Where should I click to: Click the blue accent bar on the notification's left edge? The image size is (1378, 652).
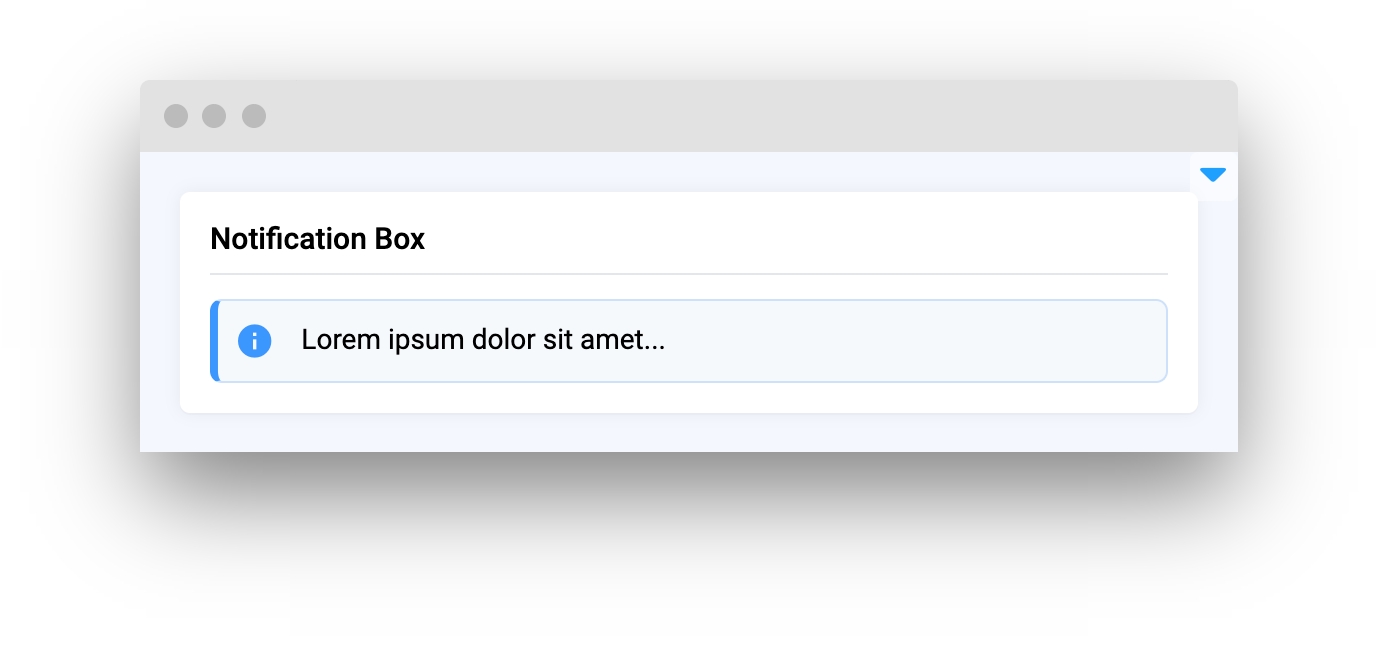click(214, 341)
